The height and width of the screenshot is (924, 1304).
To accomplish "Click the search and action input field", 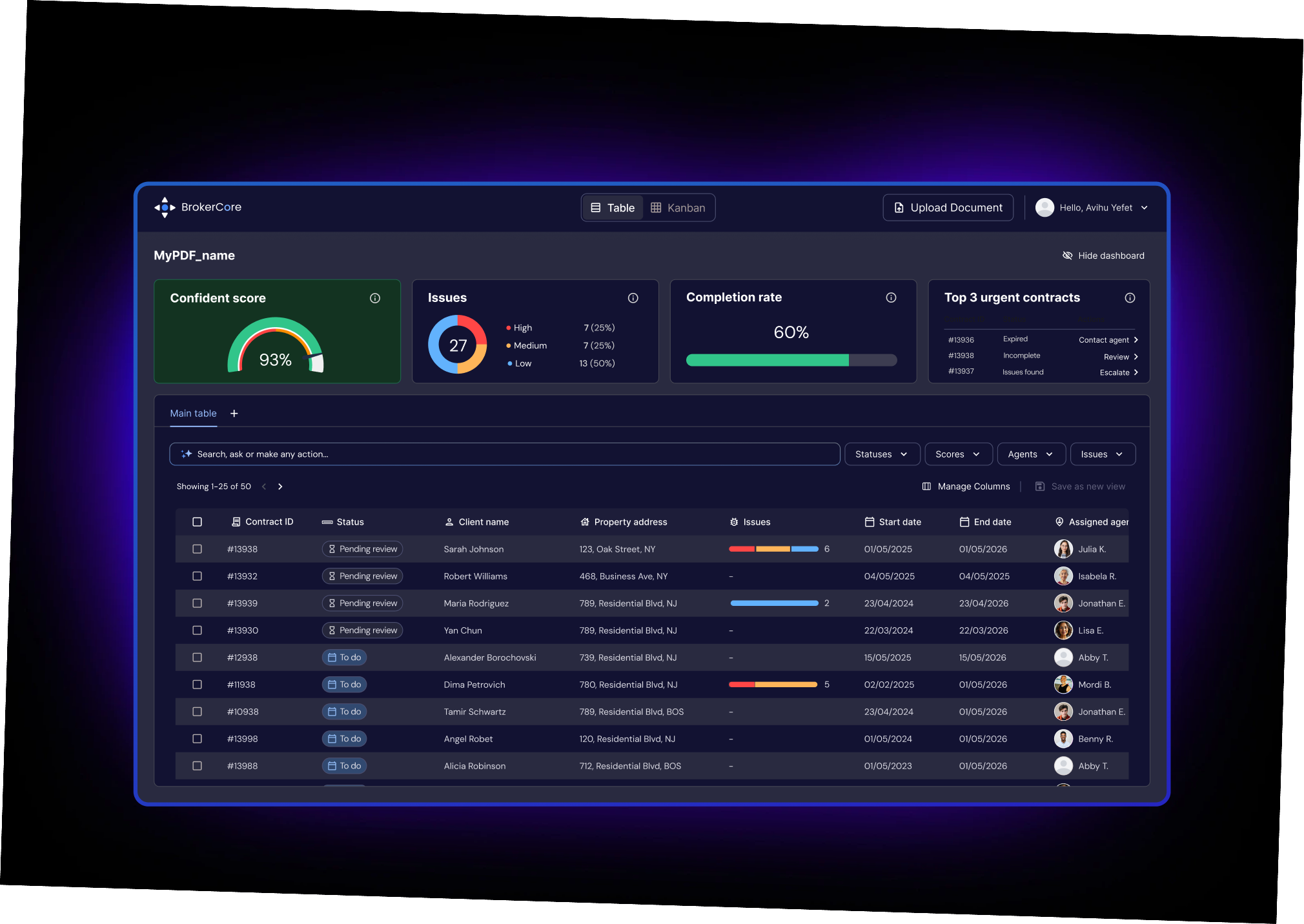I will 504,454.
